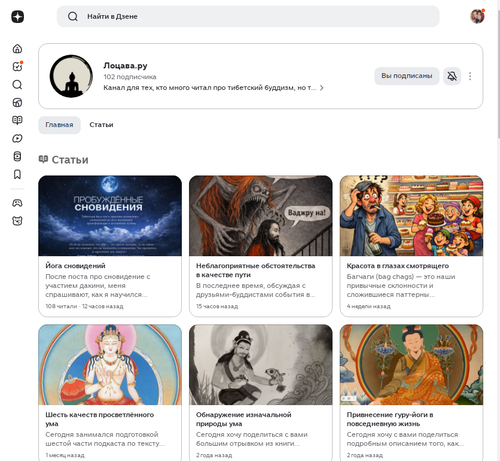Click the 102 подписчика count

click(x=130, y=77)
